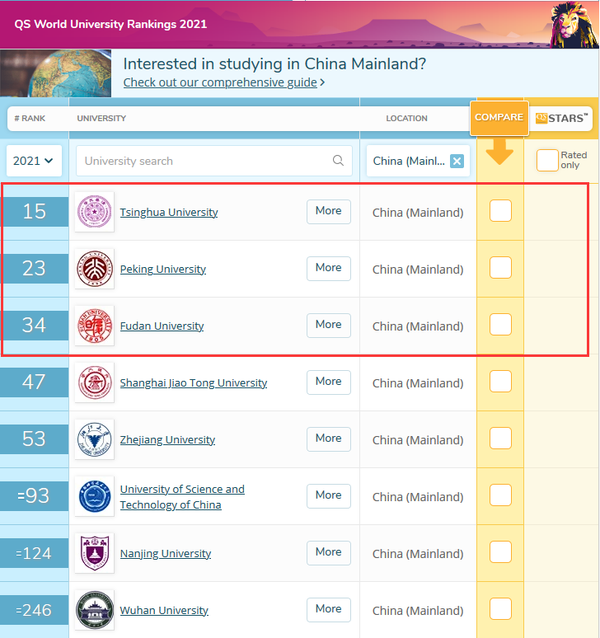The height and width of the screenshot is (638, 600).
Task: Click the USTC university logo
Action: [94, 496]
